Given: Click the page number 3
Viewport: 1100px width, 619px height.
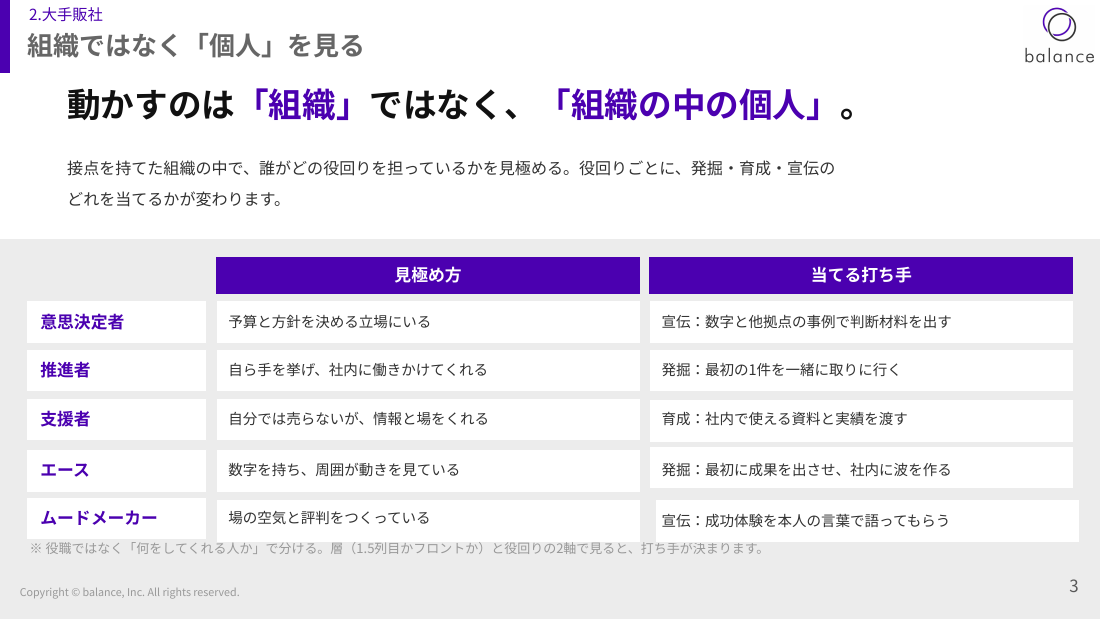Looking at the screenshot, I should (1073, 586).
